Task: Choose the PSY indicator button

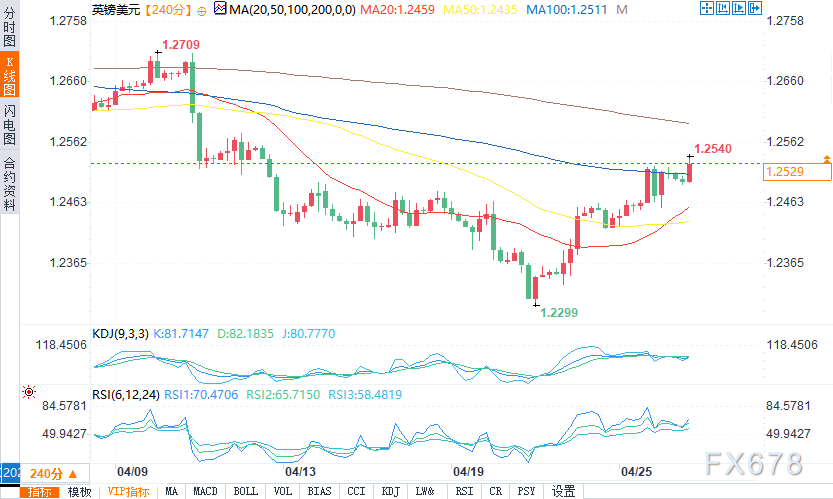Action: (526, 492)
